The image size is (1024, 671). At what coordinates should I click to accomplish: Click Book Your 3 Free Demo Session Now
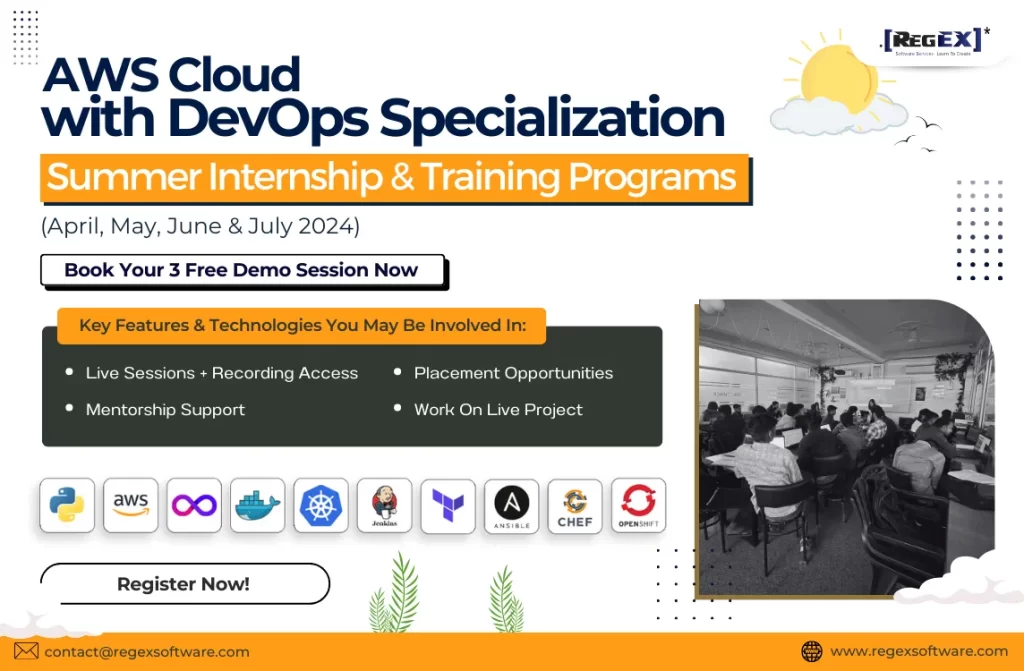tap(242, 270)
